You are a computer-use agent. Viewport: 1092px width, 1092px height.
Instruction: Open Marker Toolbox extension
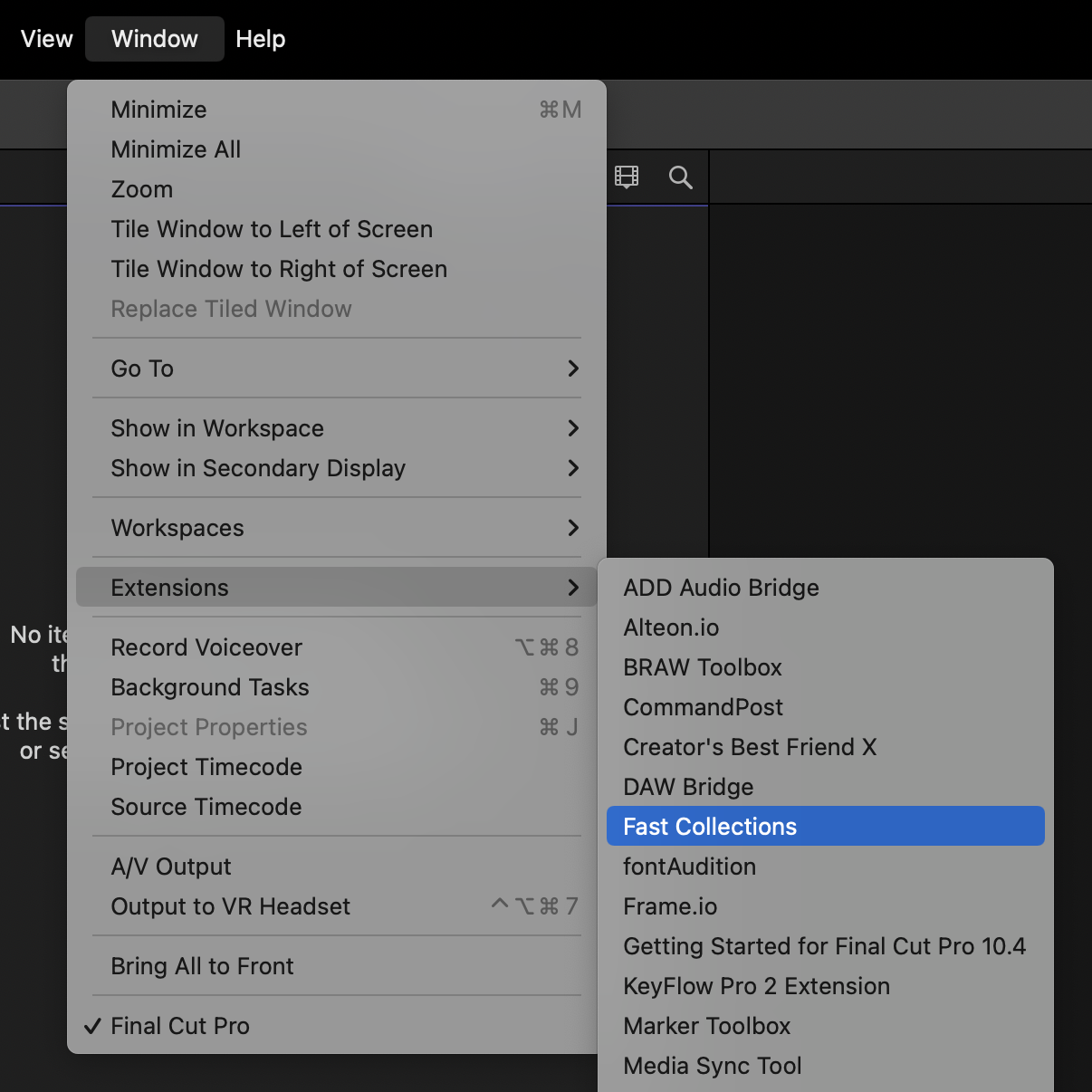706,1026
